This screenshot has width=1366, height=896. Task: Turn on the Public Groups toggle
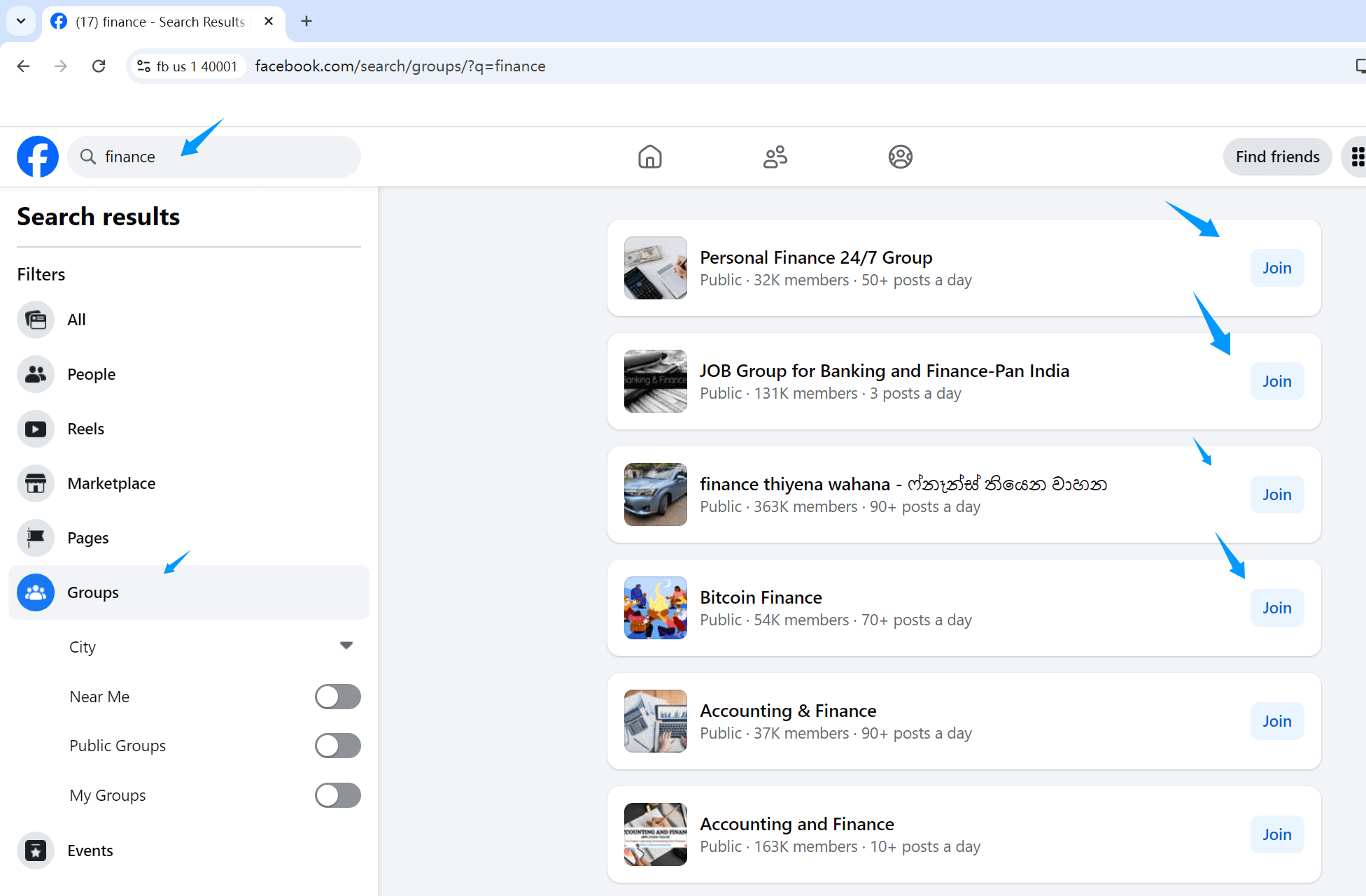(x=337, y=746)
